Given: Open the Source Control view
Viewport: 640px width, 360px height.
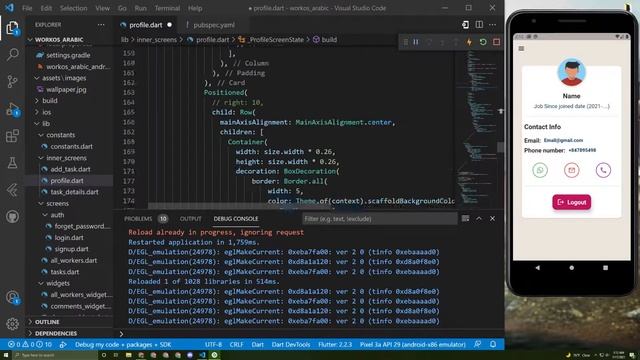Looking at the screenshot, I should (12, 81).
